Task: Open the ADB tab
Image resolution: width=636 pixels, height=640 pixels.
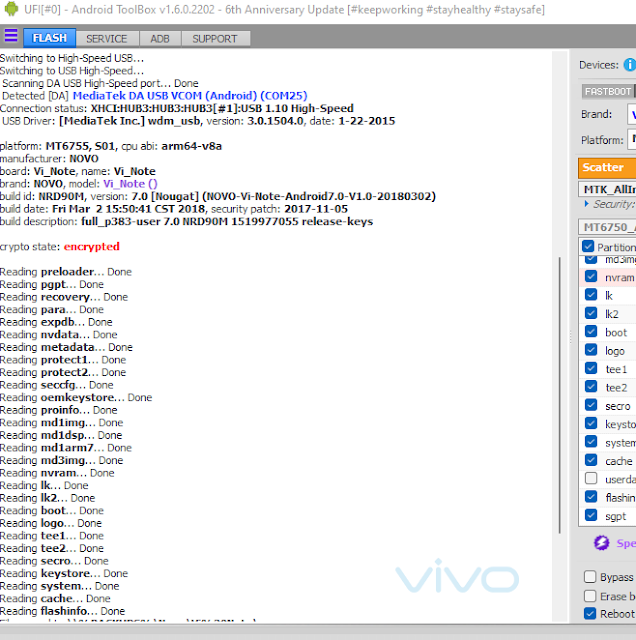Action: 160,39
